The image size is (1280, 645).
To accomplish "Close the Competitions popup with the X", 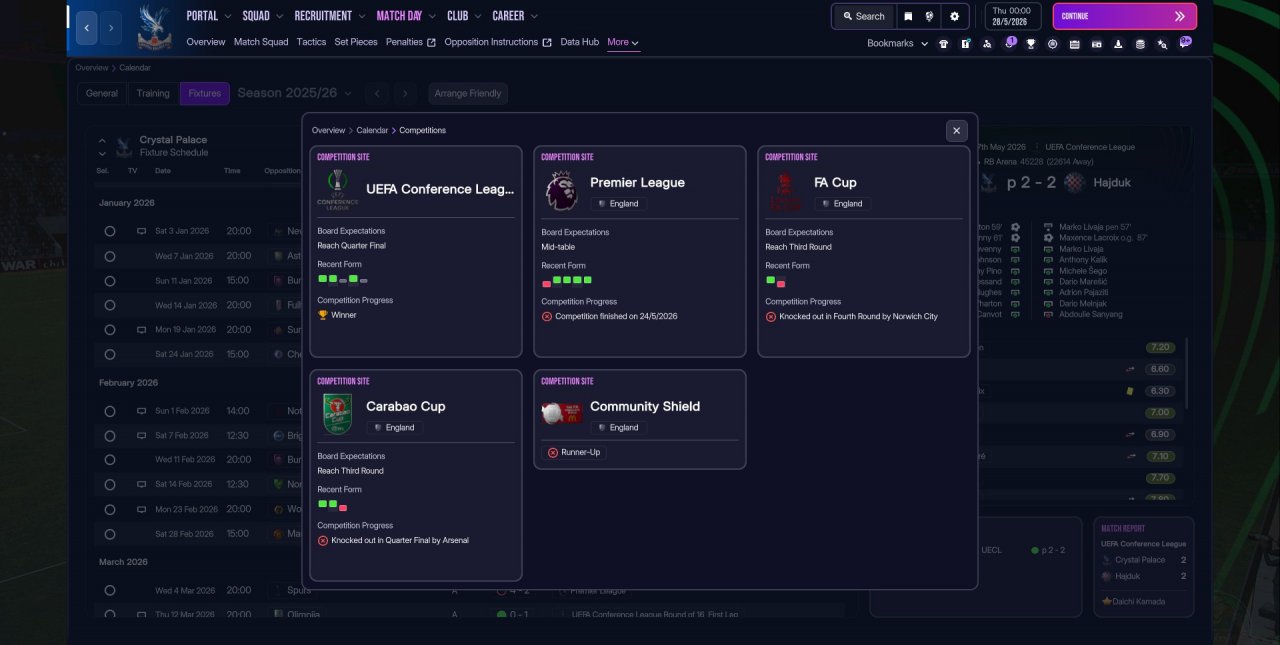I will [x=957, y=131].
